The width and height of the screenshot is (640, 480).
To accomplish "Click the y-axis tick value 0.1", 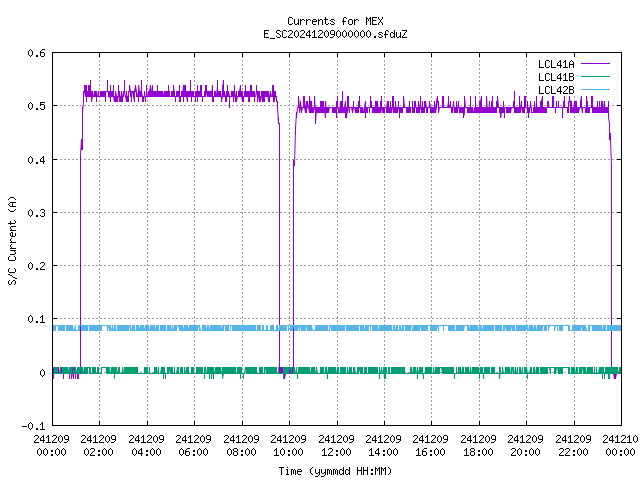I will coord(36,319).
